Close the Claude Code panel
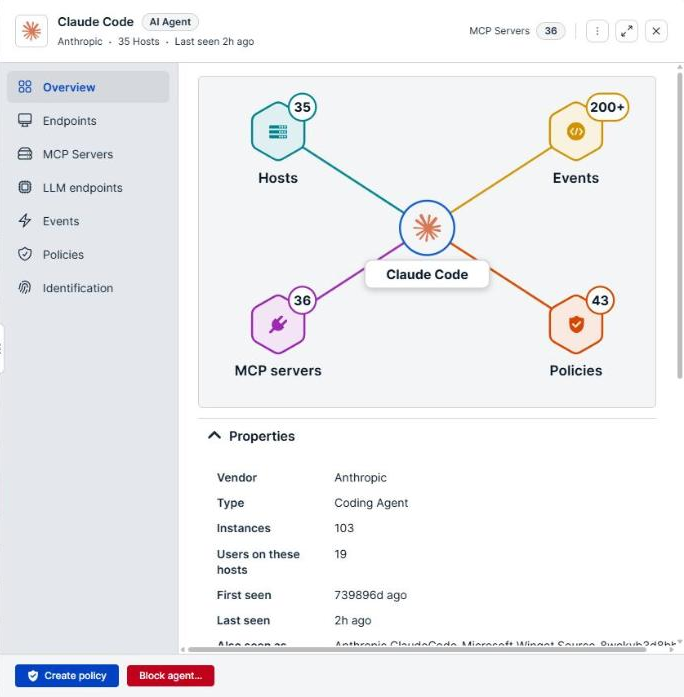This screenshot has width=684, height=697. point(656,31)
